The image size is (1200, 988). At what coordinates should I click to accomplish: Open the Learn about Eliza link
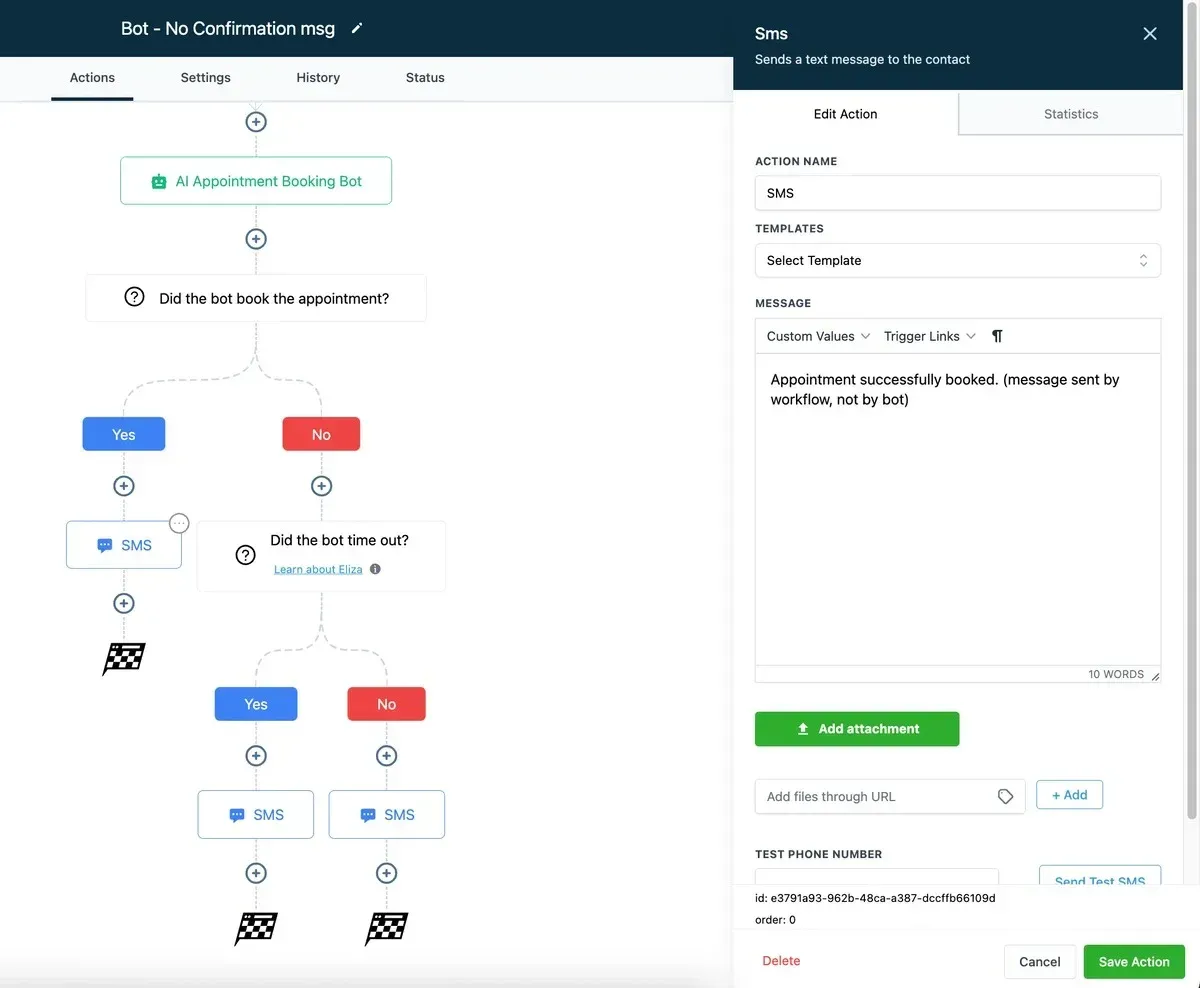pyautogui.click(x=318, y=569)
